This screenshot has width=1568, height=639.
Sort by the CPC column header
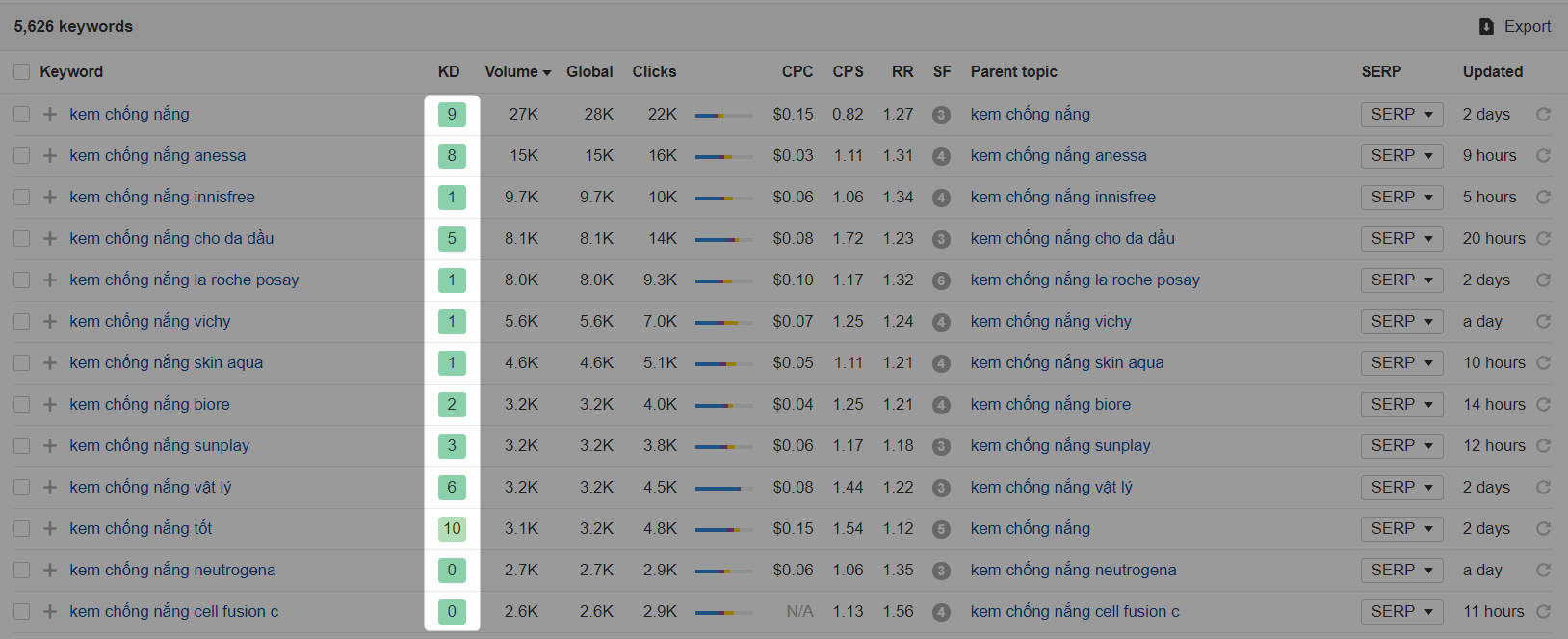797,72
